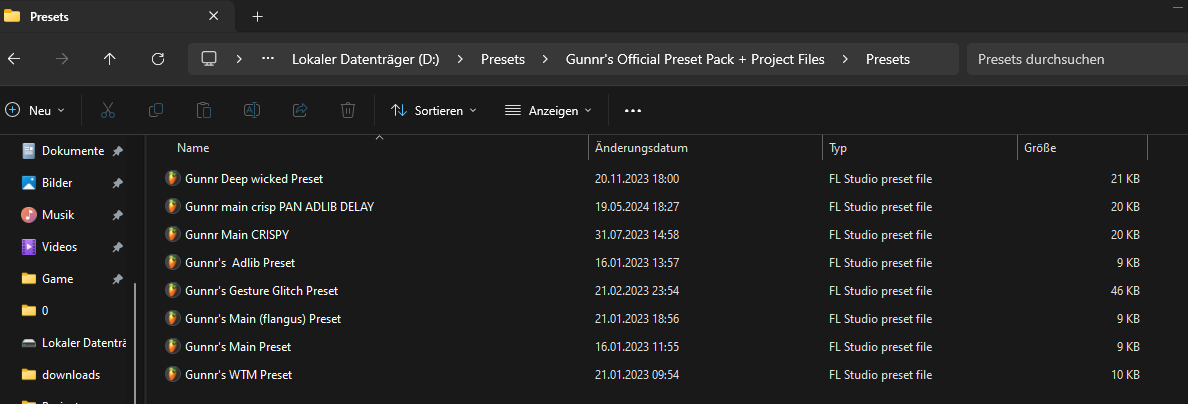
Task: Click the Paste clipboard icon
Action: point(203,111)
